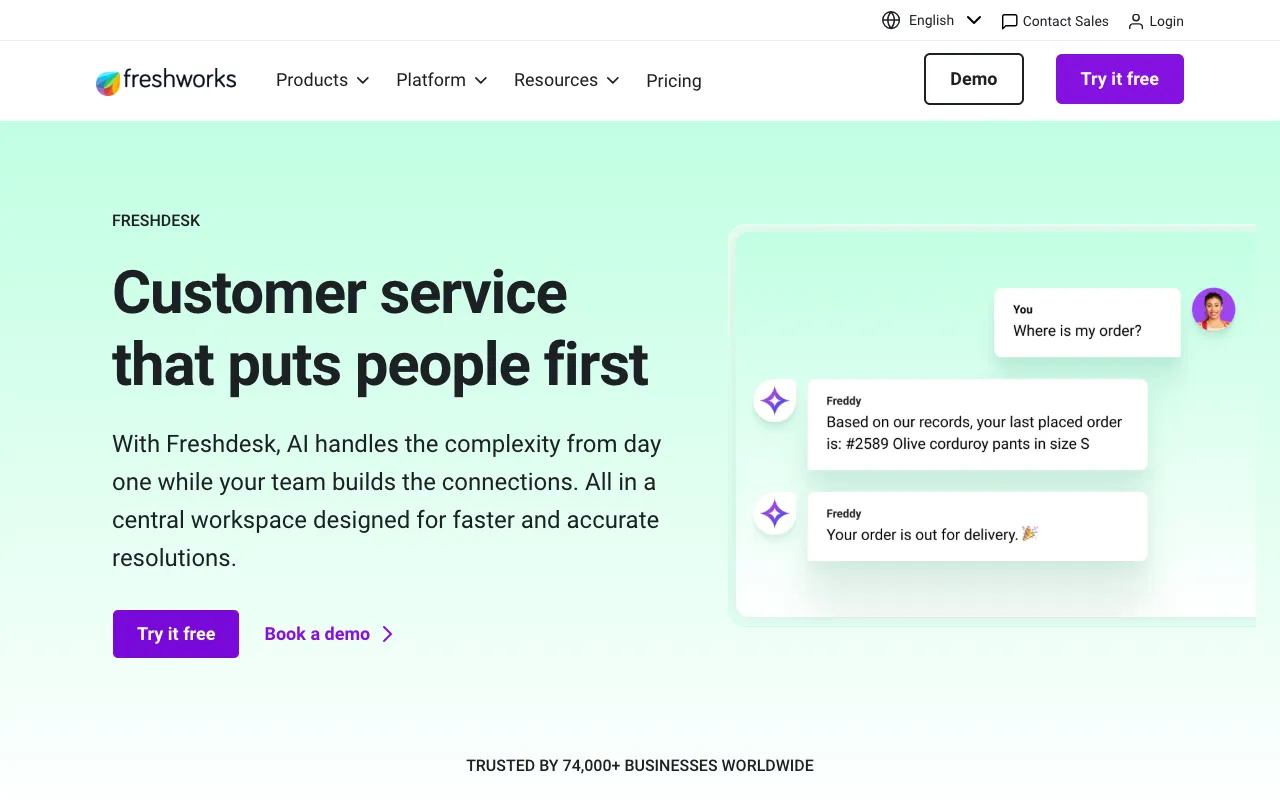Click the arrow chevron beside Book a demo

click(388, 634)
